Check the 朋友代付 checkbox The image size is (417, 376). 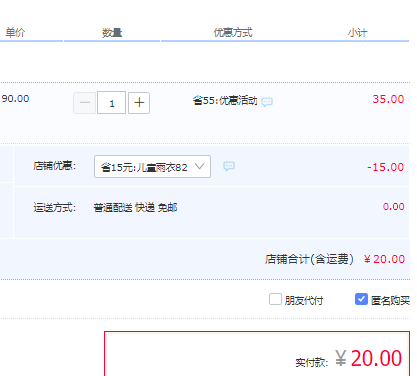(x=275, y=299)
